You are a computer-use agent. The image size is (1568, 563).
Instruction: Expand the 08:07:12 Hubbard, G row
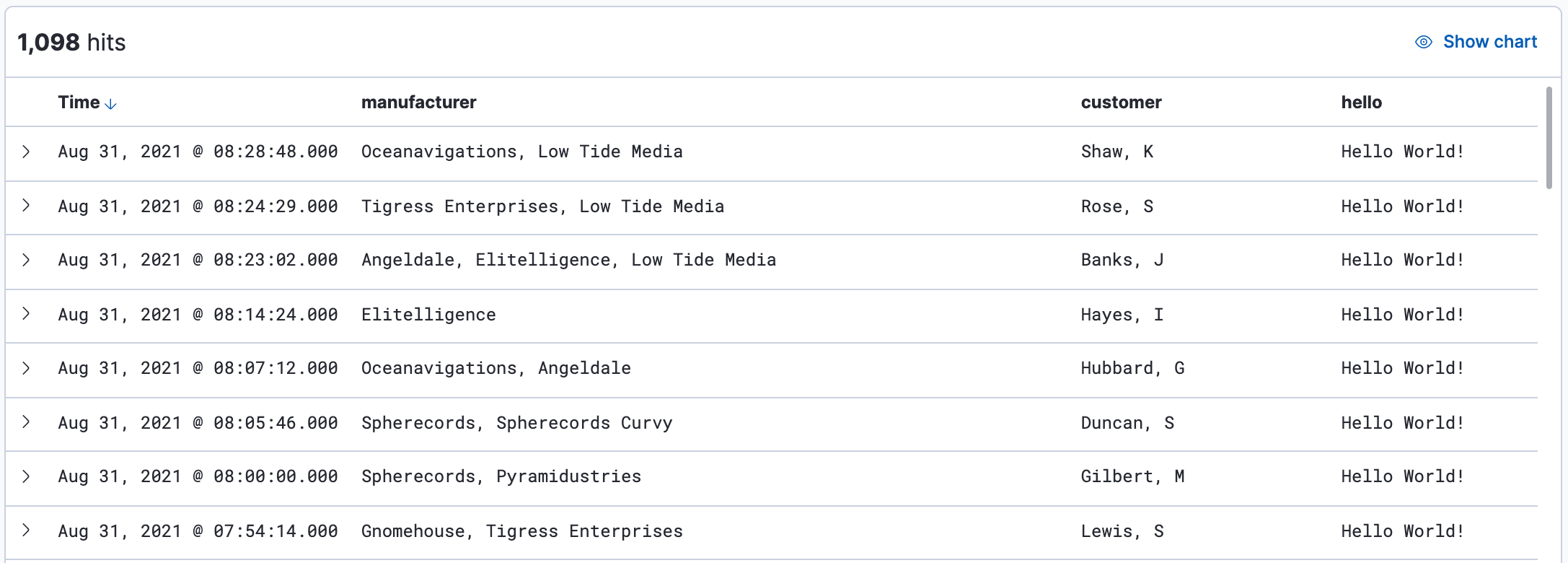pos(26,368)
